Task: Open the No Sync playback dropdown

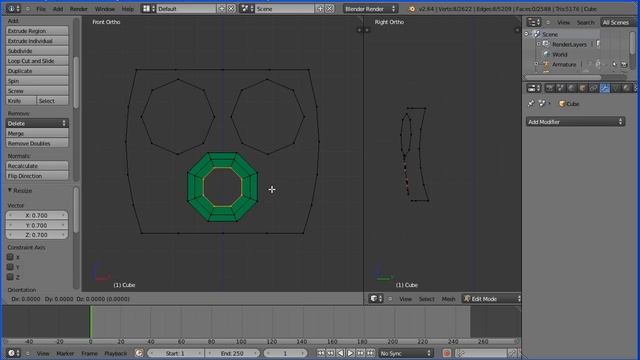Action: 405,353
